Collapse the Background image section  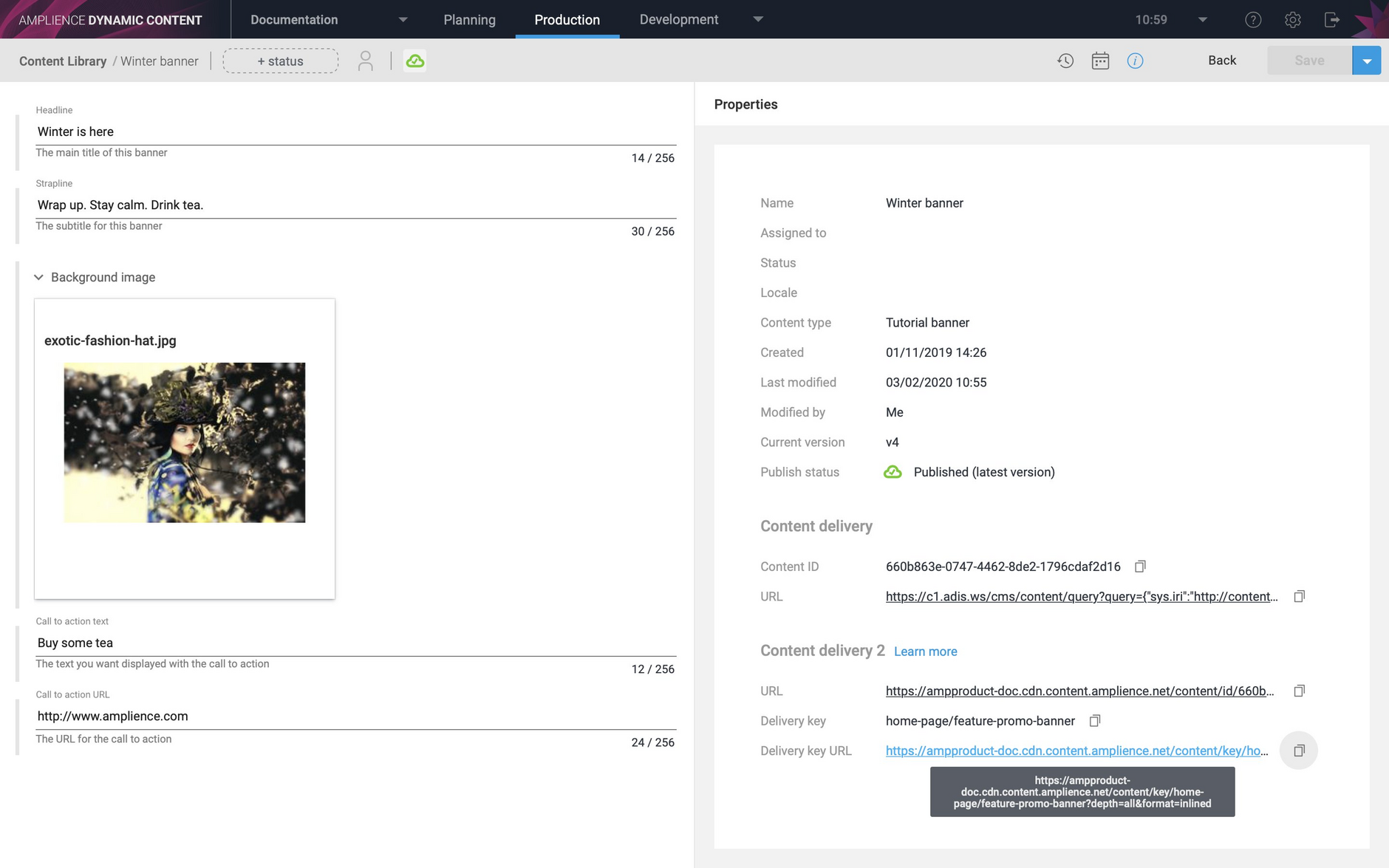point(38,277)
